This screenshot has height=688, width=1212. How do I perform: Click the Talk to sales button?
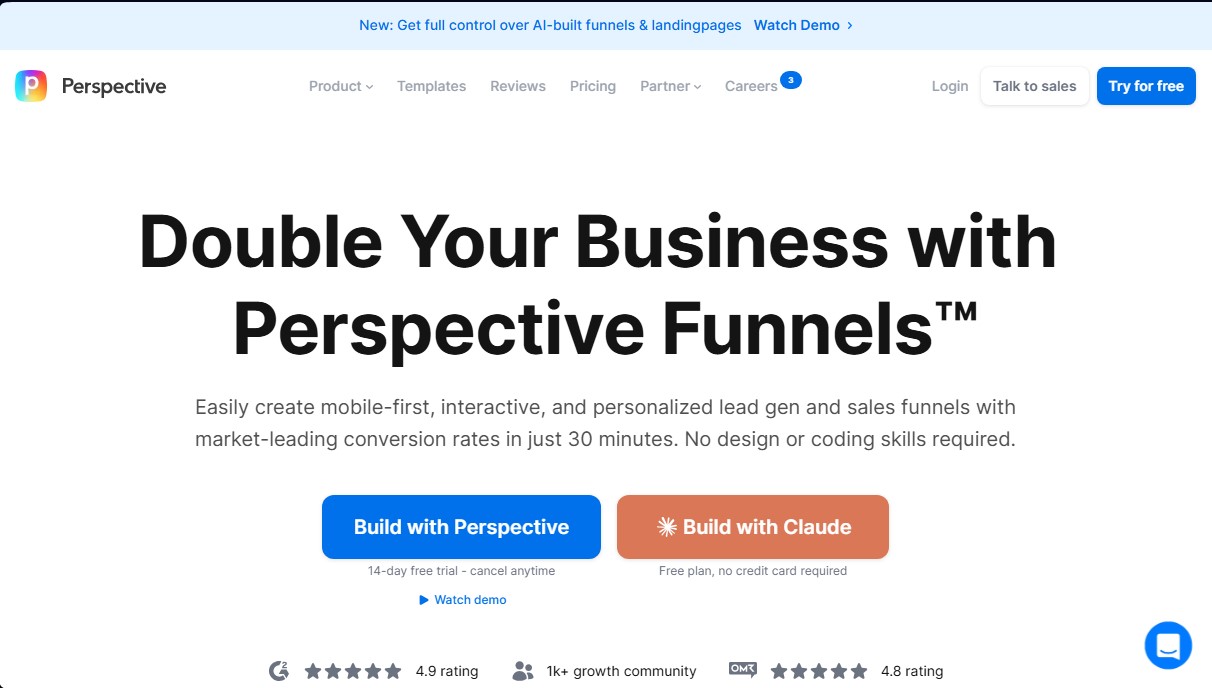[x=1035, y=86]
